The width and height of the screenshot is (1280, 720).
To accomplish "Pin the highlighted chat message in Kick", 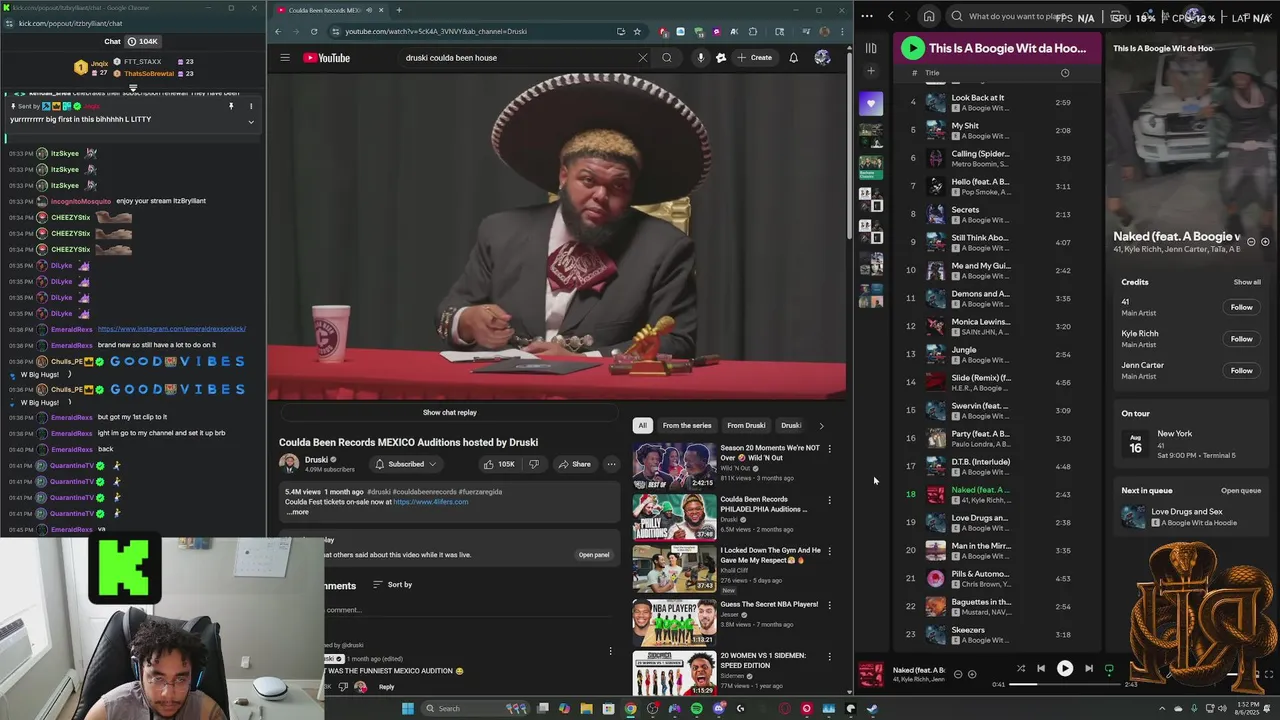I will (231, 106).
